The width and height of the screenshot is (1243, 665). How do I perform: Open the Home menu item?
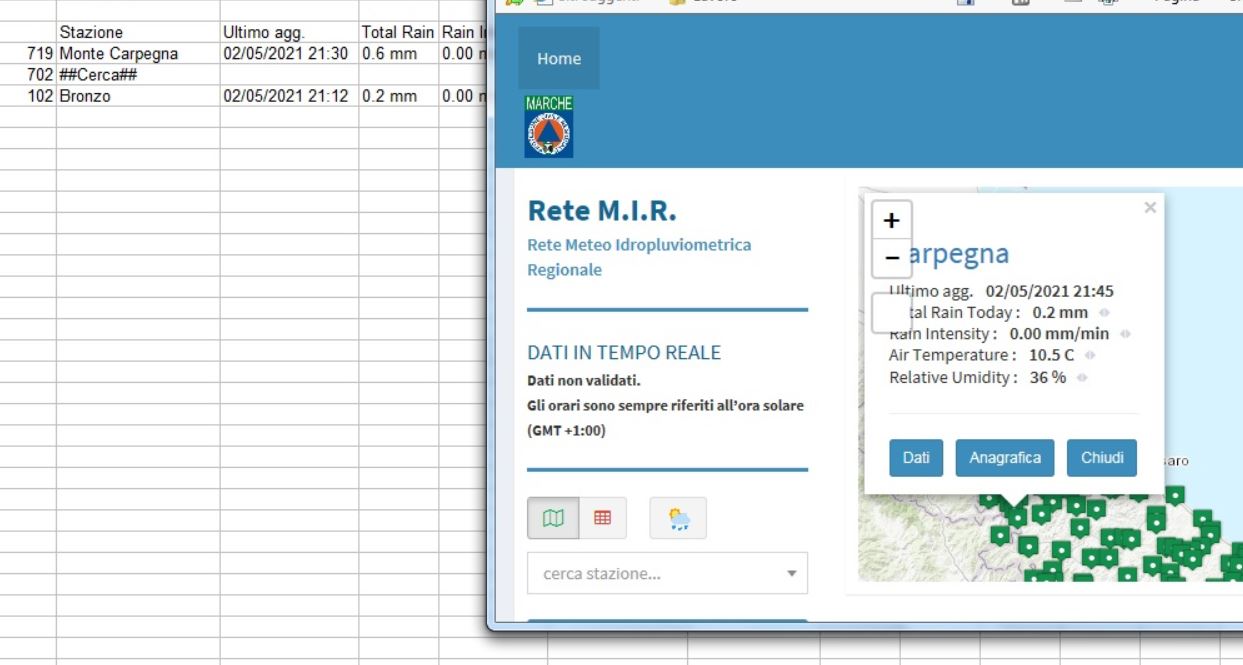pos(559,58)
